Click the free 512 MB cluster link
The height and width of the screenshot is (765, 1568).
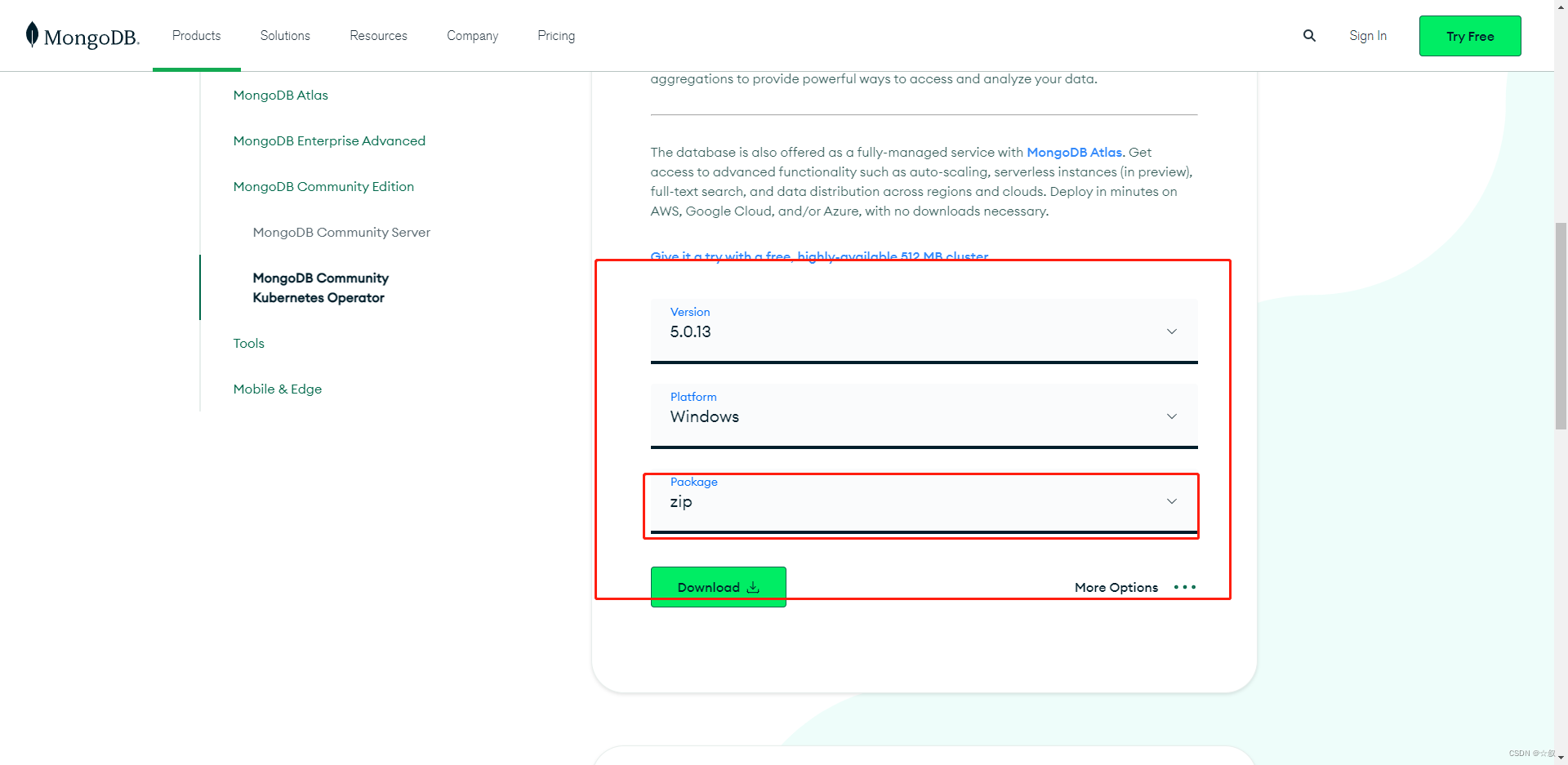[819, 256]
